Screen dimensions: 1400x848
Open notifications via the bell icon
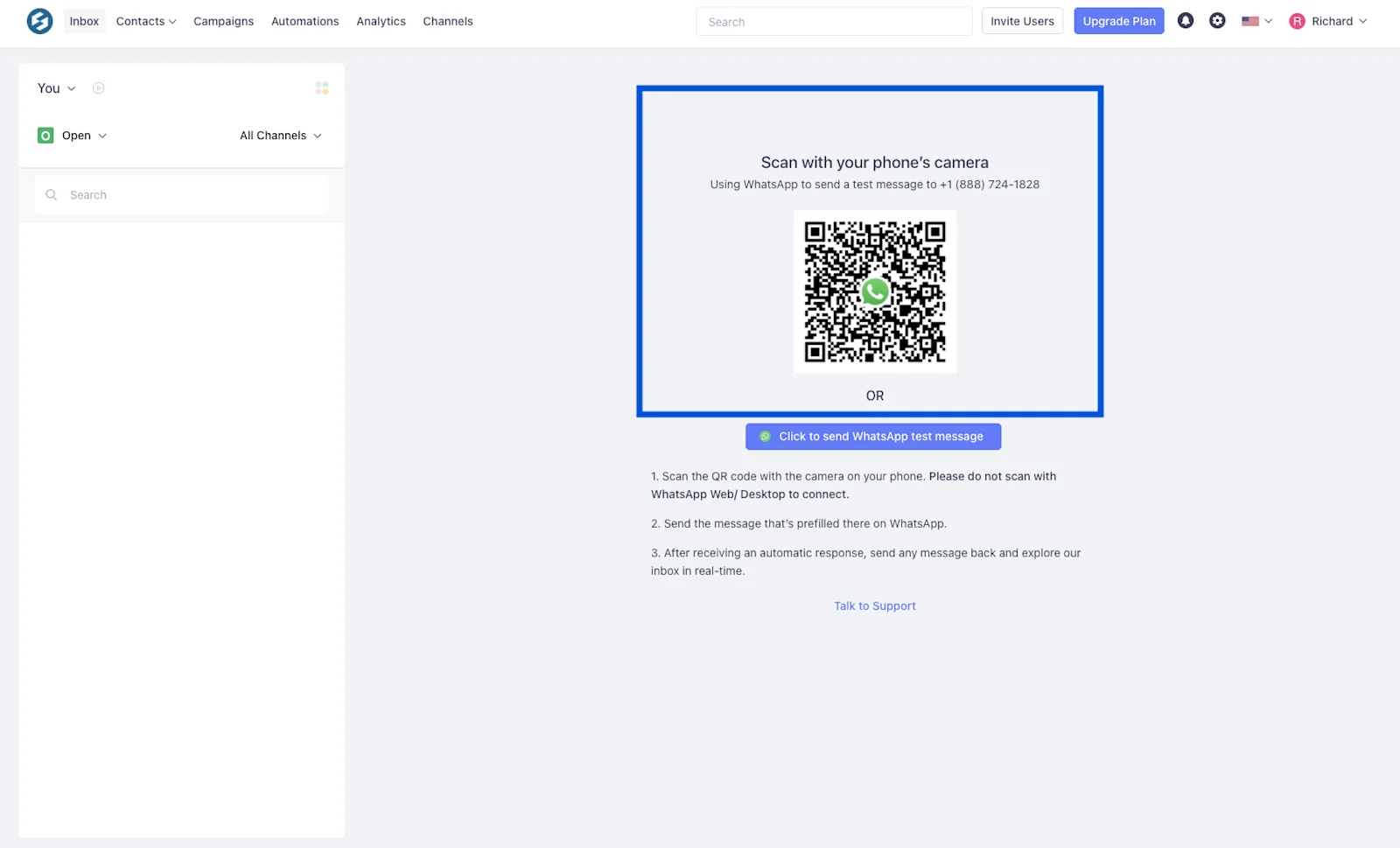pyautogui.click(x=1186, y=20)
